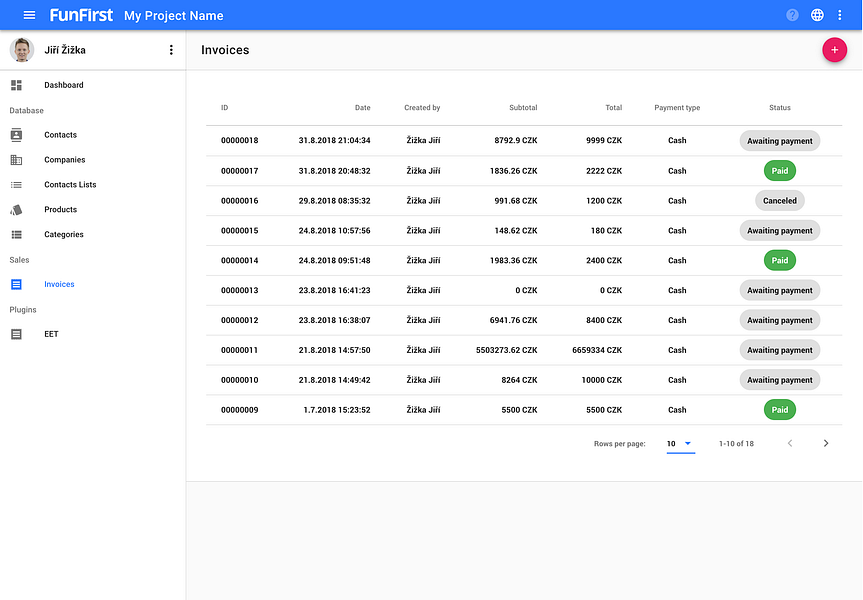Click Paid status of invoice 00000017
Image resolution: width=863 pixels, height=600 pixels.
click(x=779, y=171)
